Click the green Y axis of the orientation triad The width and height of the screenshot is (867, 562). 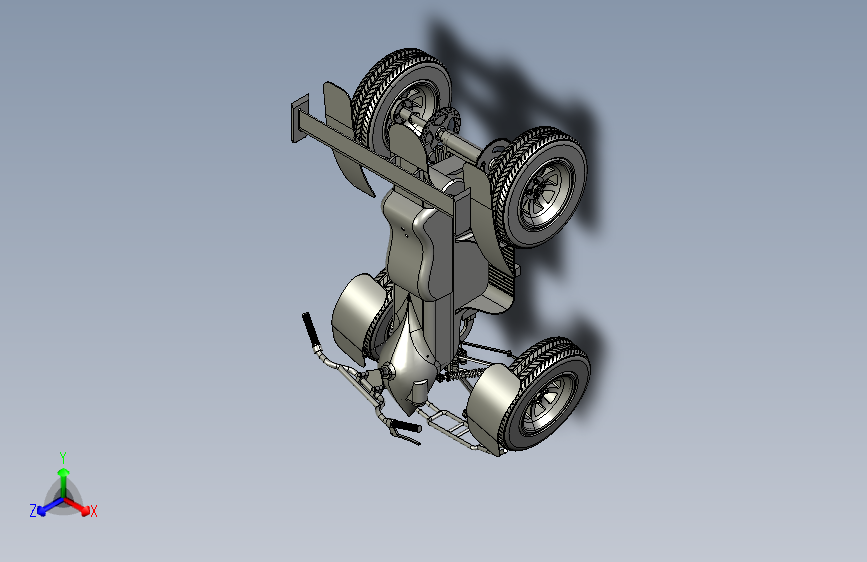[x=64, y=482]
